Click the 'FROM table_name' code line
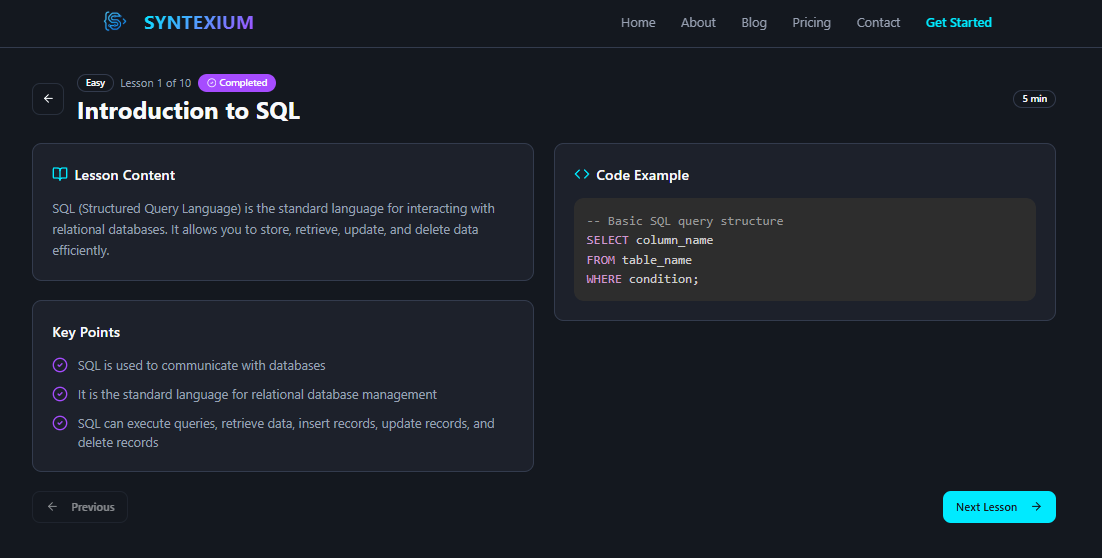 tap(640, 260)
